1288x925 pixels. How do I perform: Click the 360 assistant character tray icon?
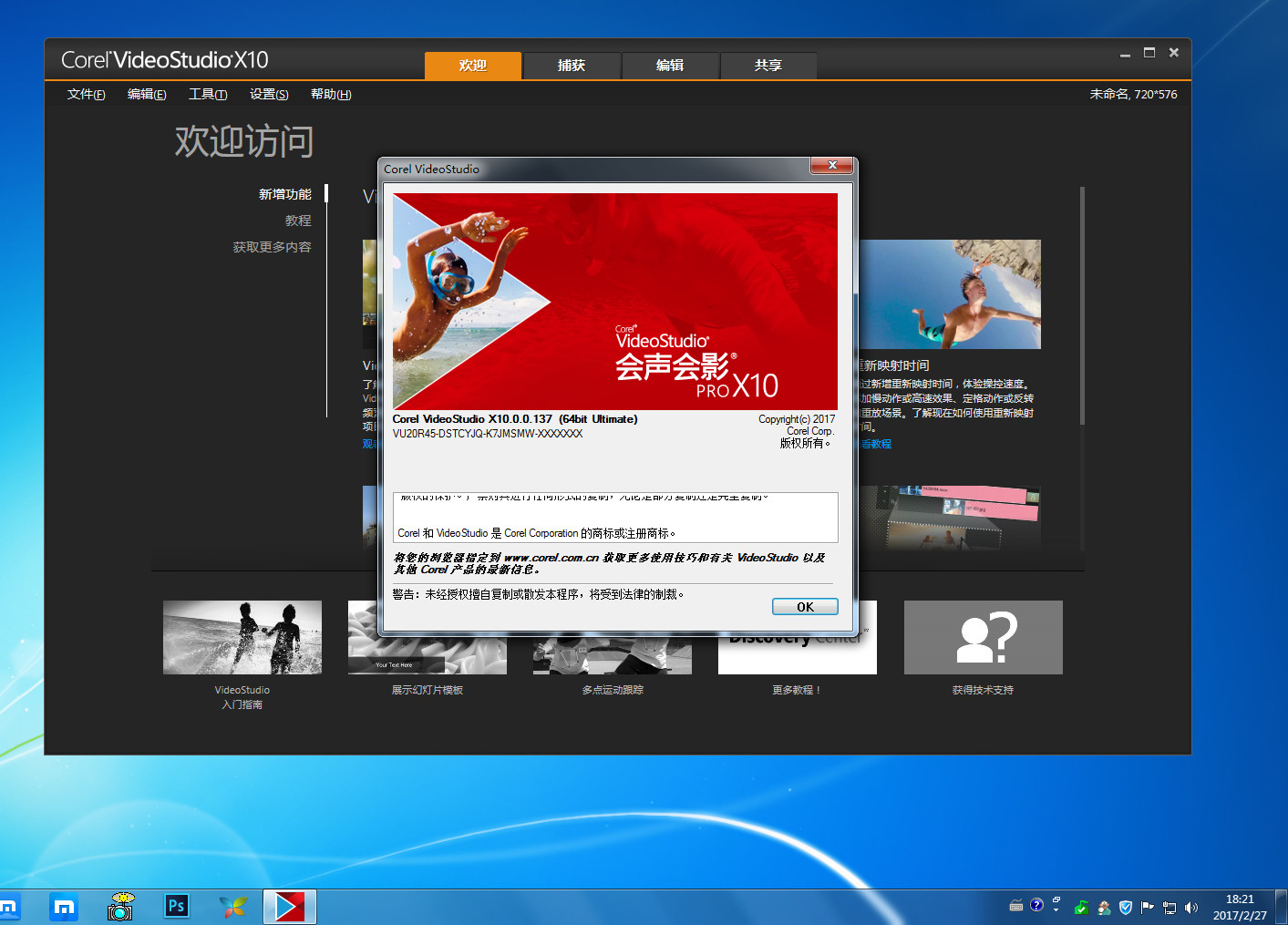tap(1104, 908)
